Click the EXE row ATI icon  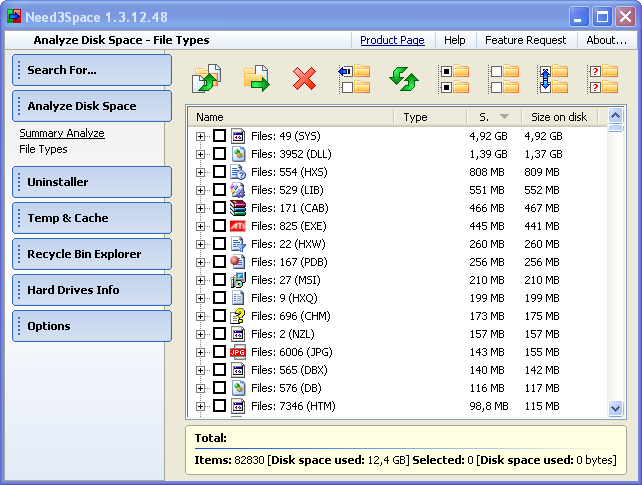(x=238, y=226)
